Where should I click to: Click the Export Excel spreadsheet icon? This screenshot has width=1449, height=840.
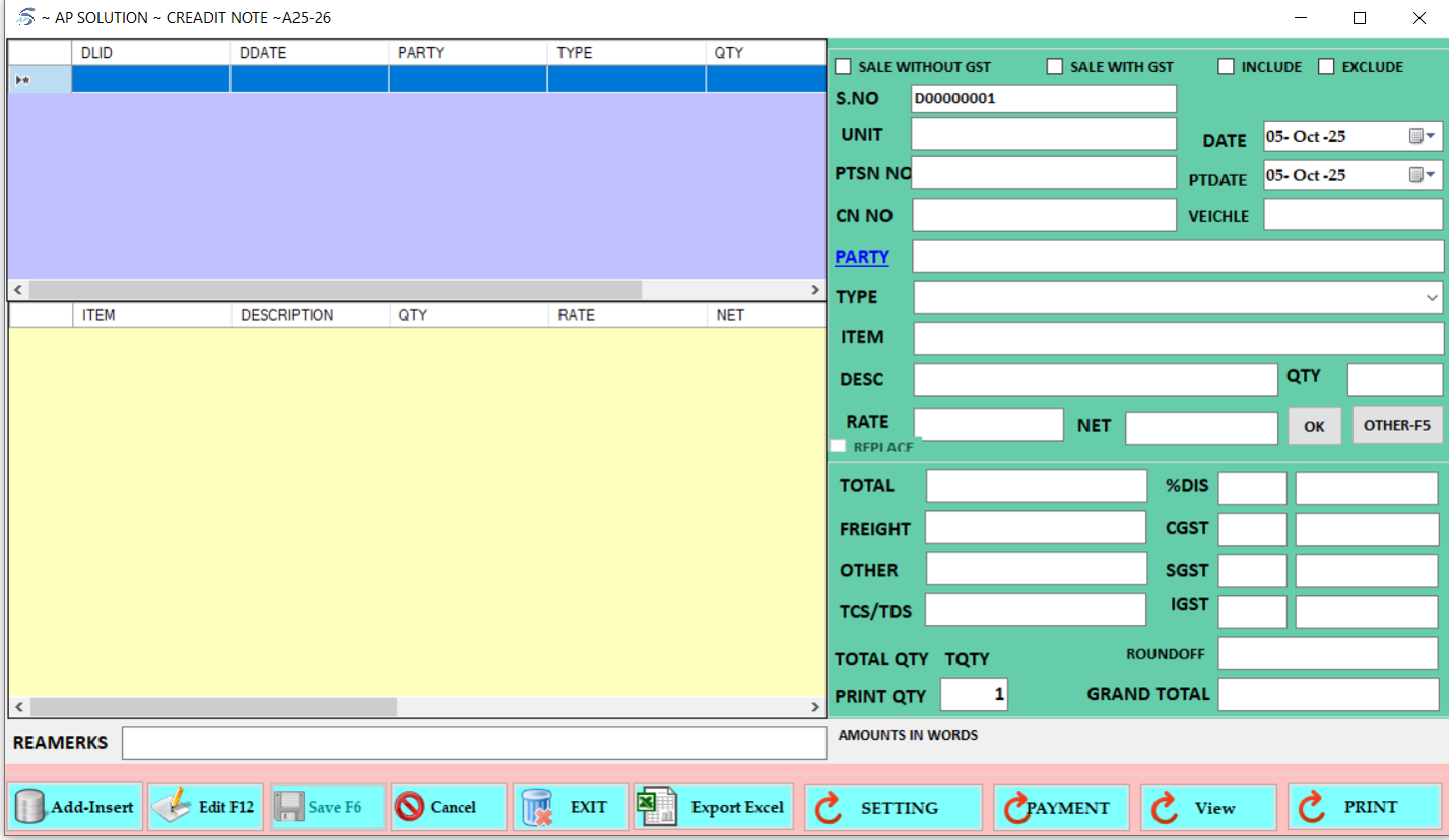pos(658,806)
